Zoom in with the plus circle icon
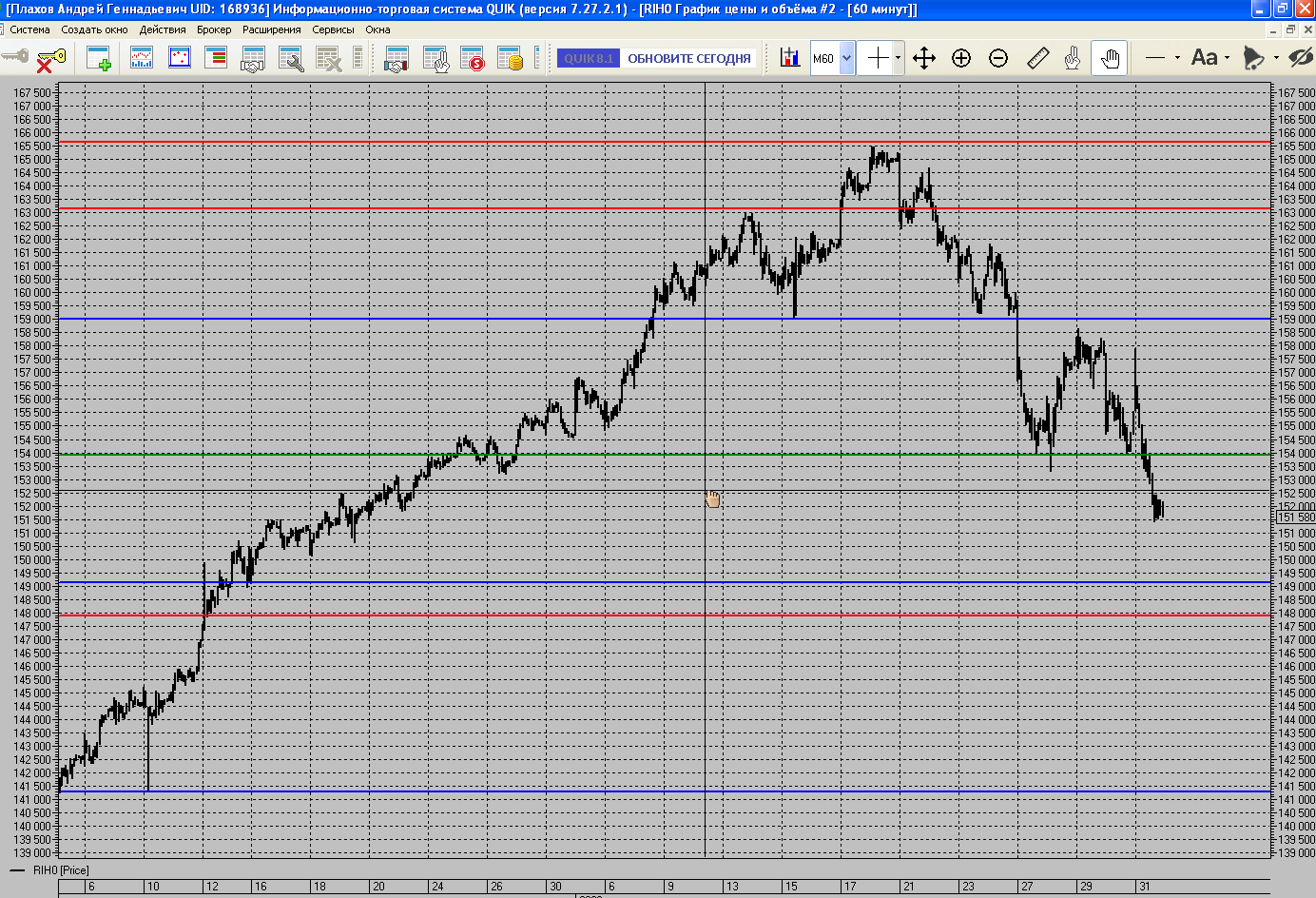 [961, 58]
